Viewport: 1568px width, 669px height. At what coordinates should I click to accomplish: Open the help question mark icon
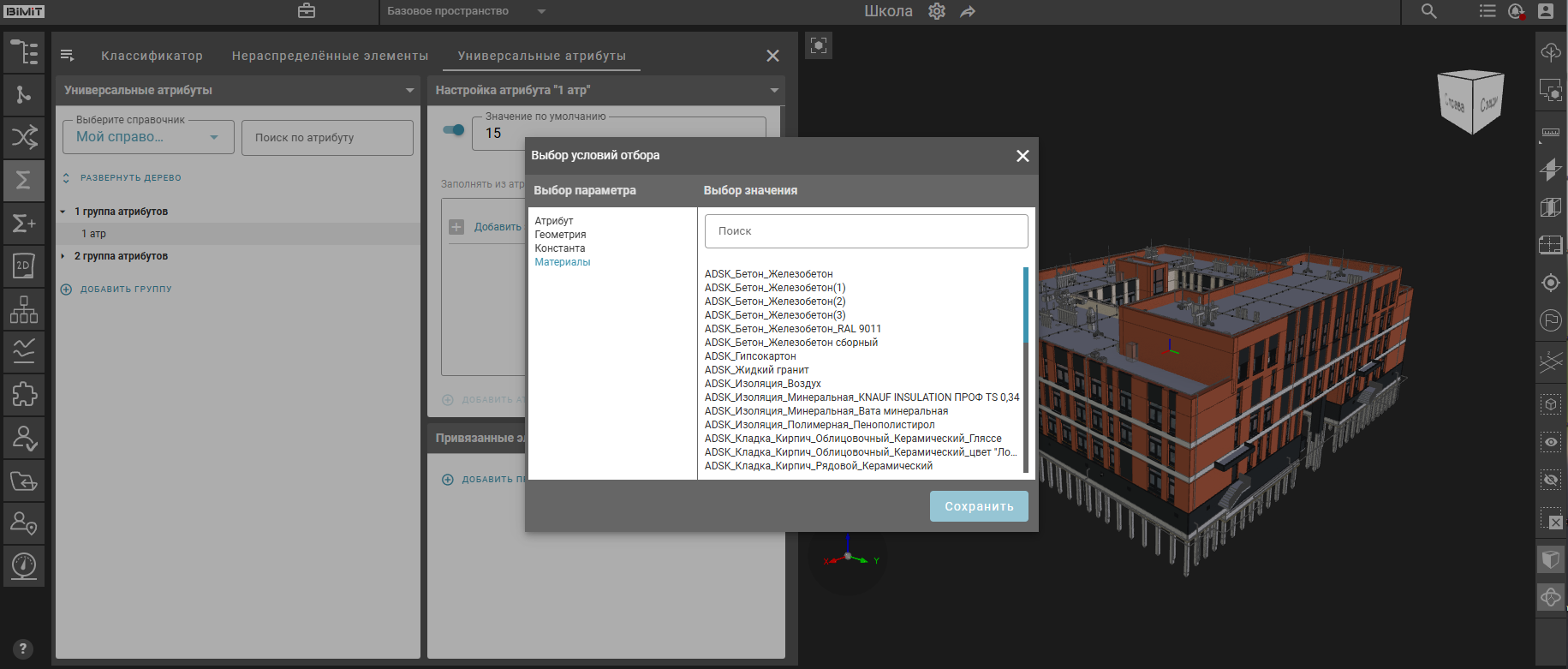click(x=23, y=649)
